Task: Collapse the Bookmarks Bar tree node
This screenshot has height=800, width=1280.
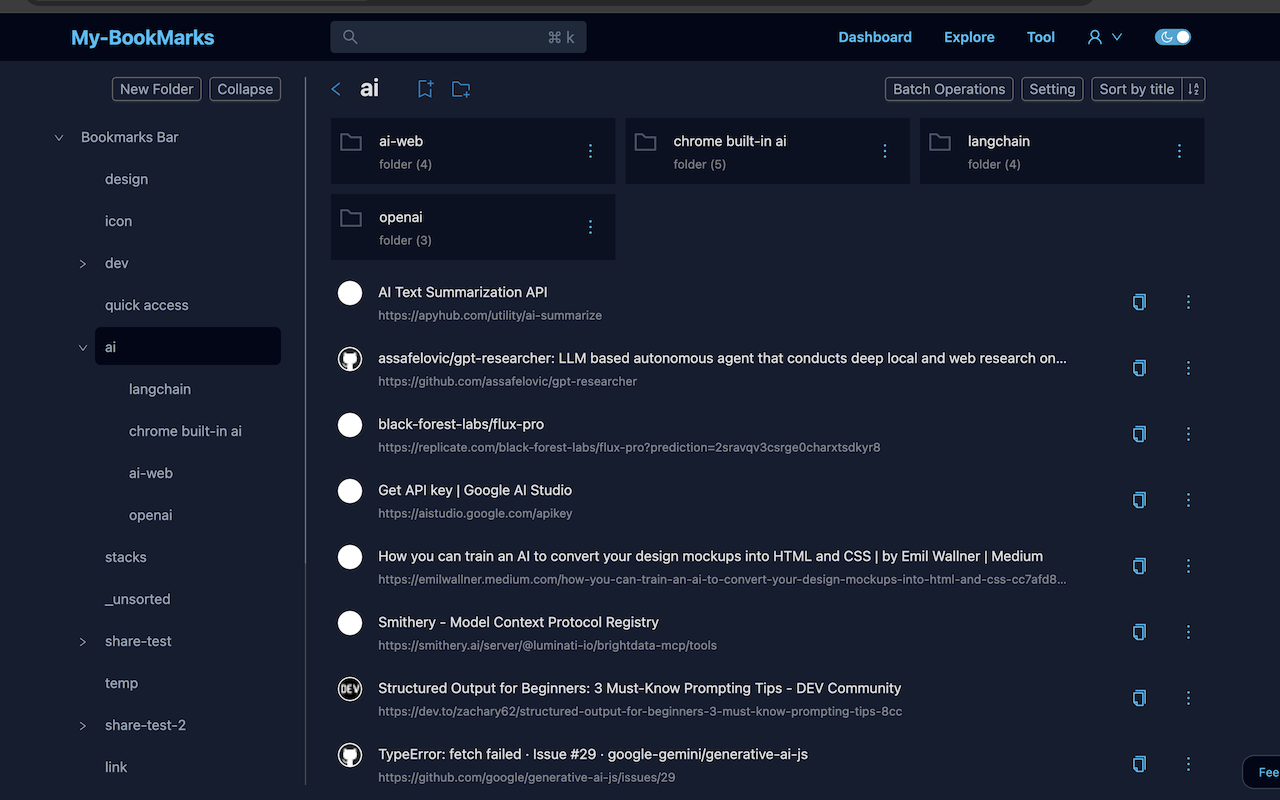Action: coord(59,138)
